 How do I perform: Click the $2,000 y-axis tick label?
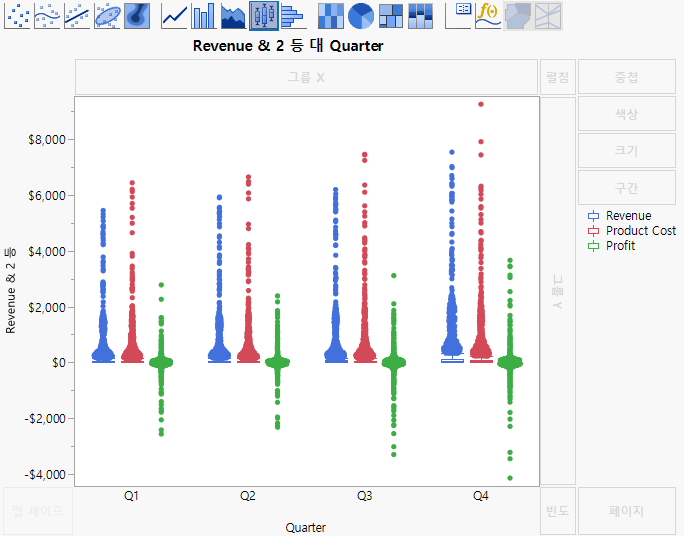(x=47, y=307)
